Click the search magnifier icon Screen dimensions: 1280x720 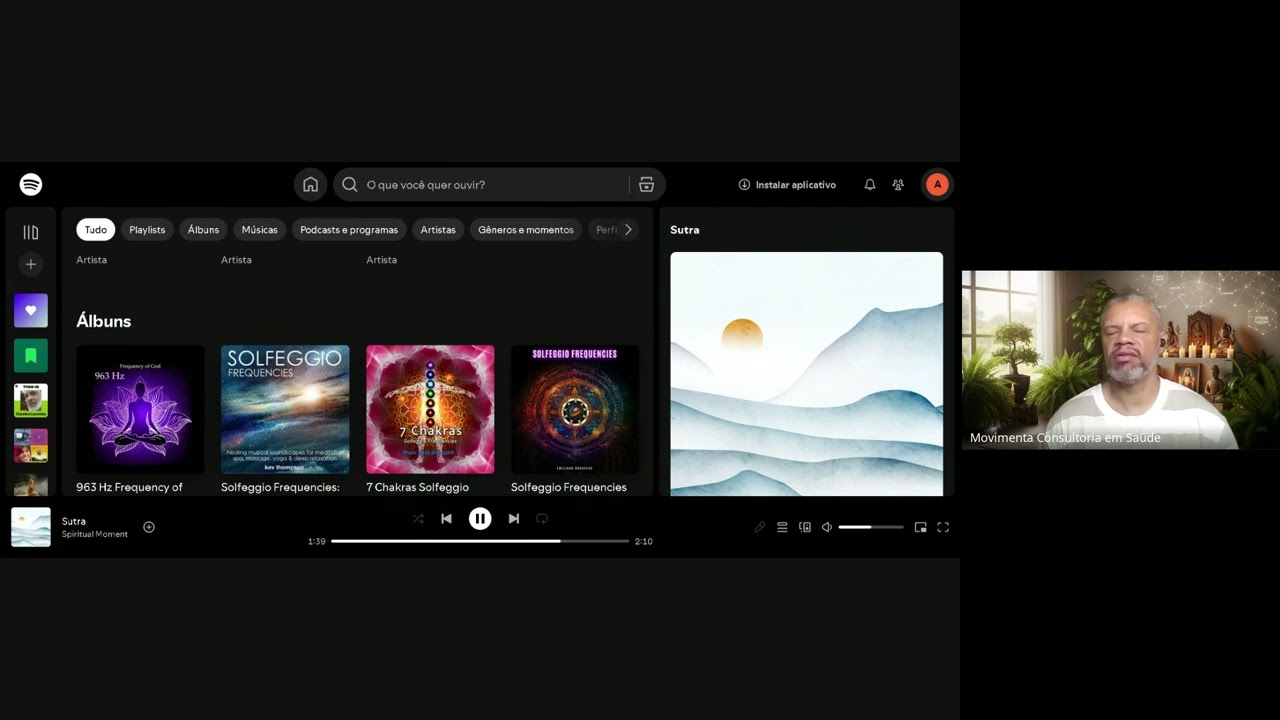point(350,185)
